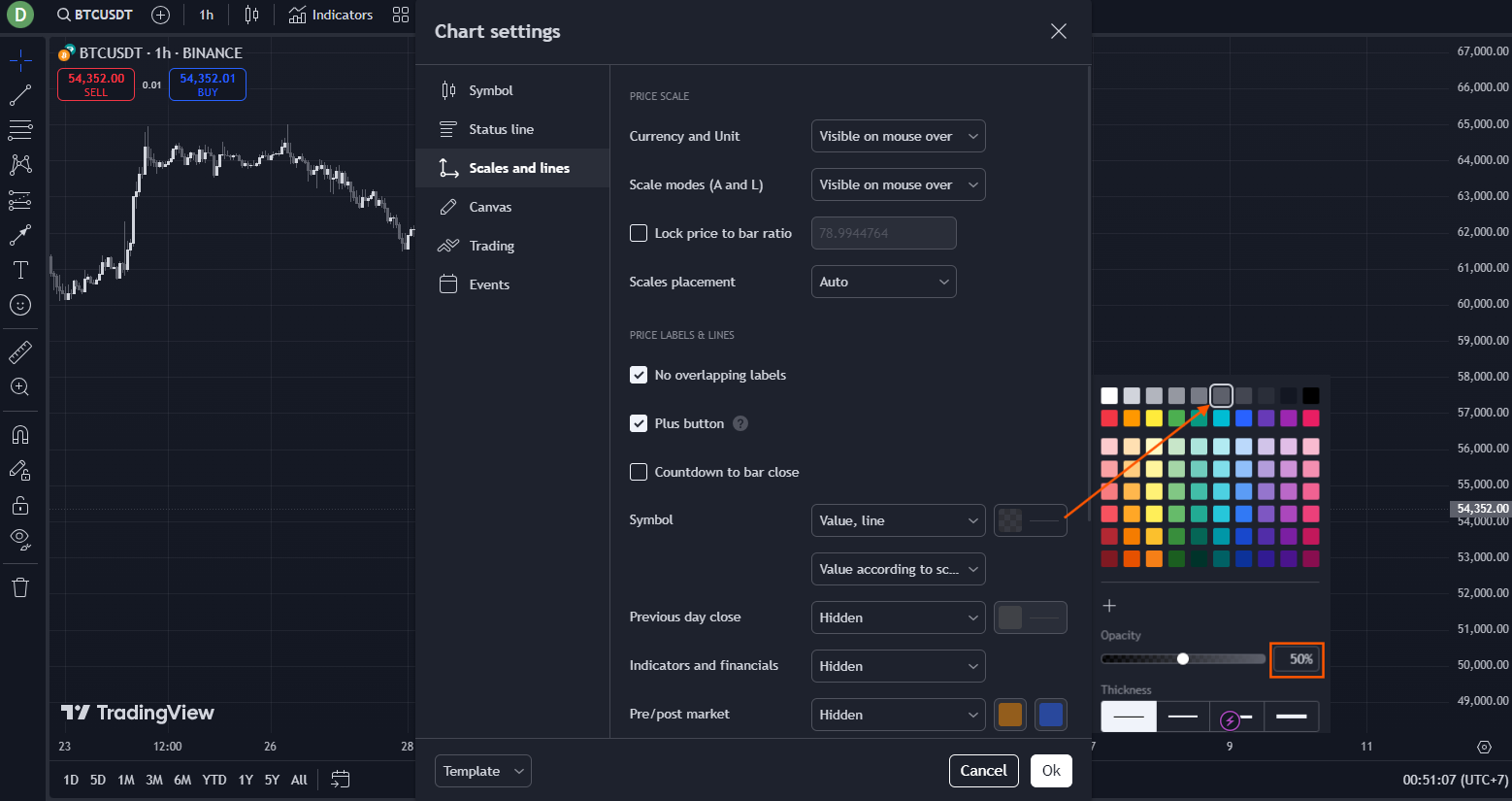Image resolution: width=1512 pixels, height=801 pixels.
Task: Click the SELL 54,352.00 button
Action: click(96, 84)
